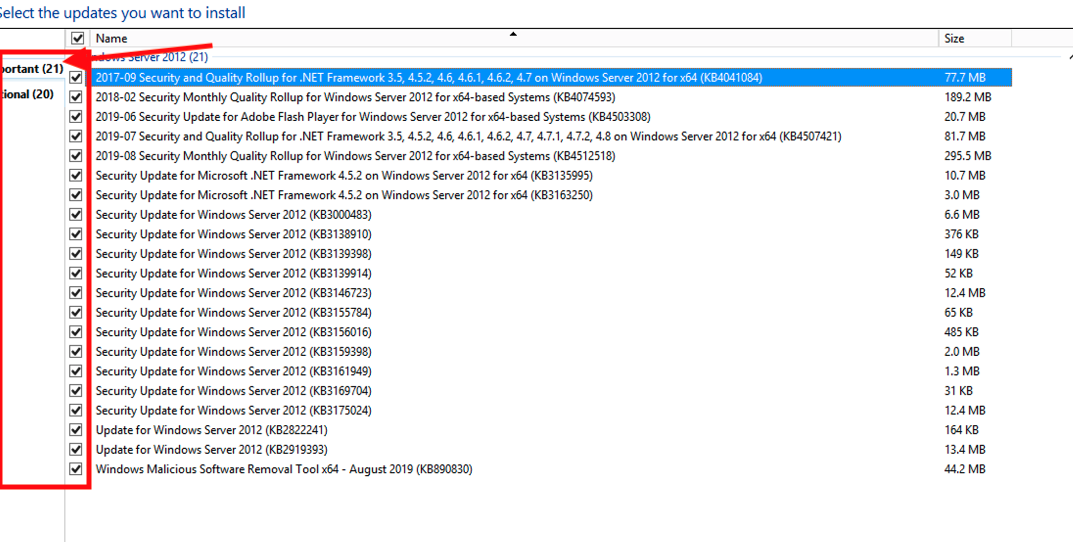Click the 485 KB size value
Screen dimensions: 1073x542
[961, 333]
